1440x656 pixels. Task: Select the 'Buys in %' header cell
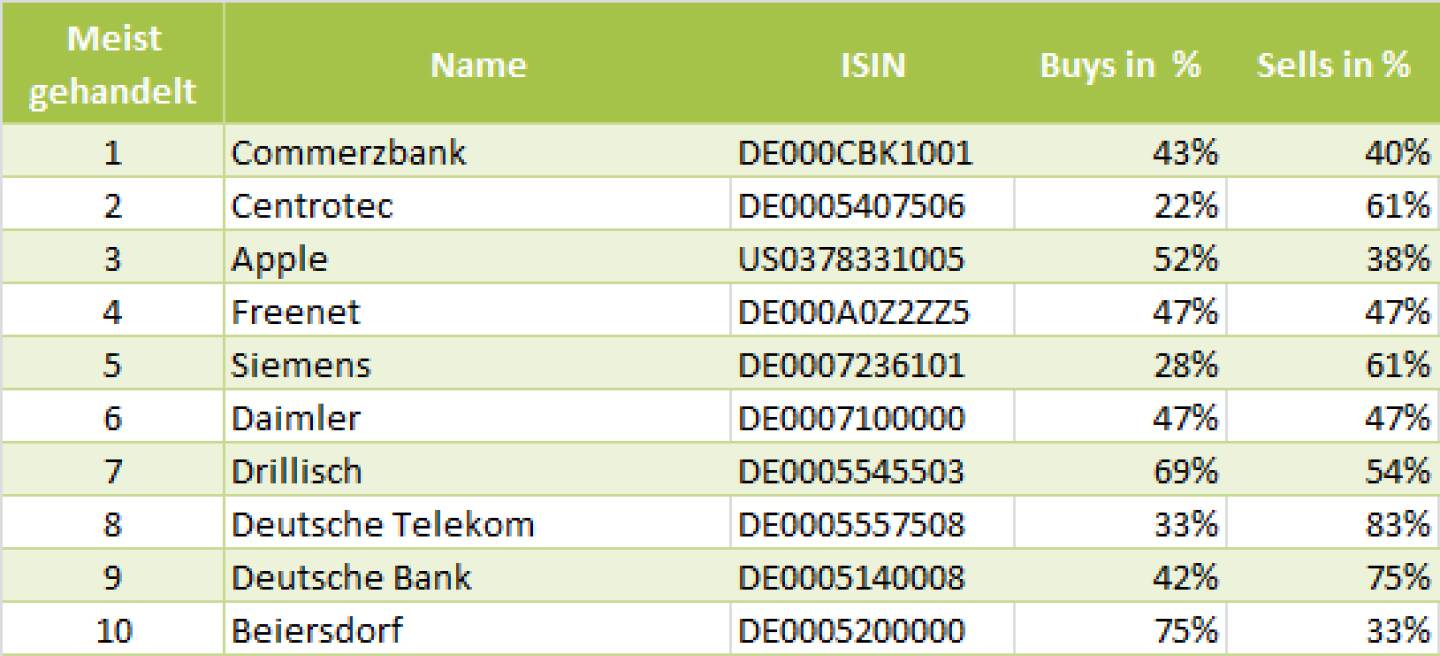[1120, 65]
